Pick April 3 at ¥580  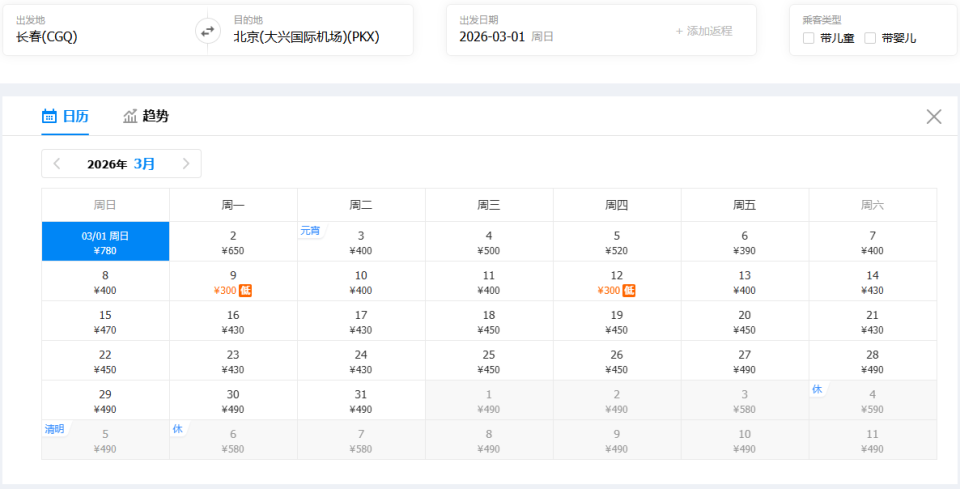tap(744, 401)
